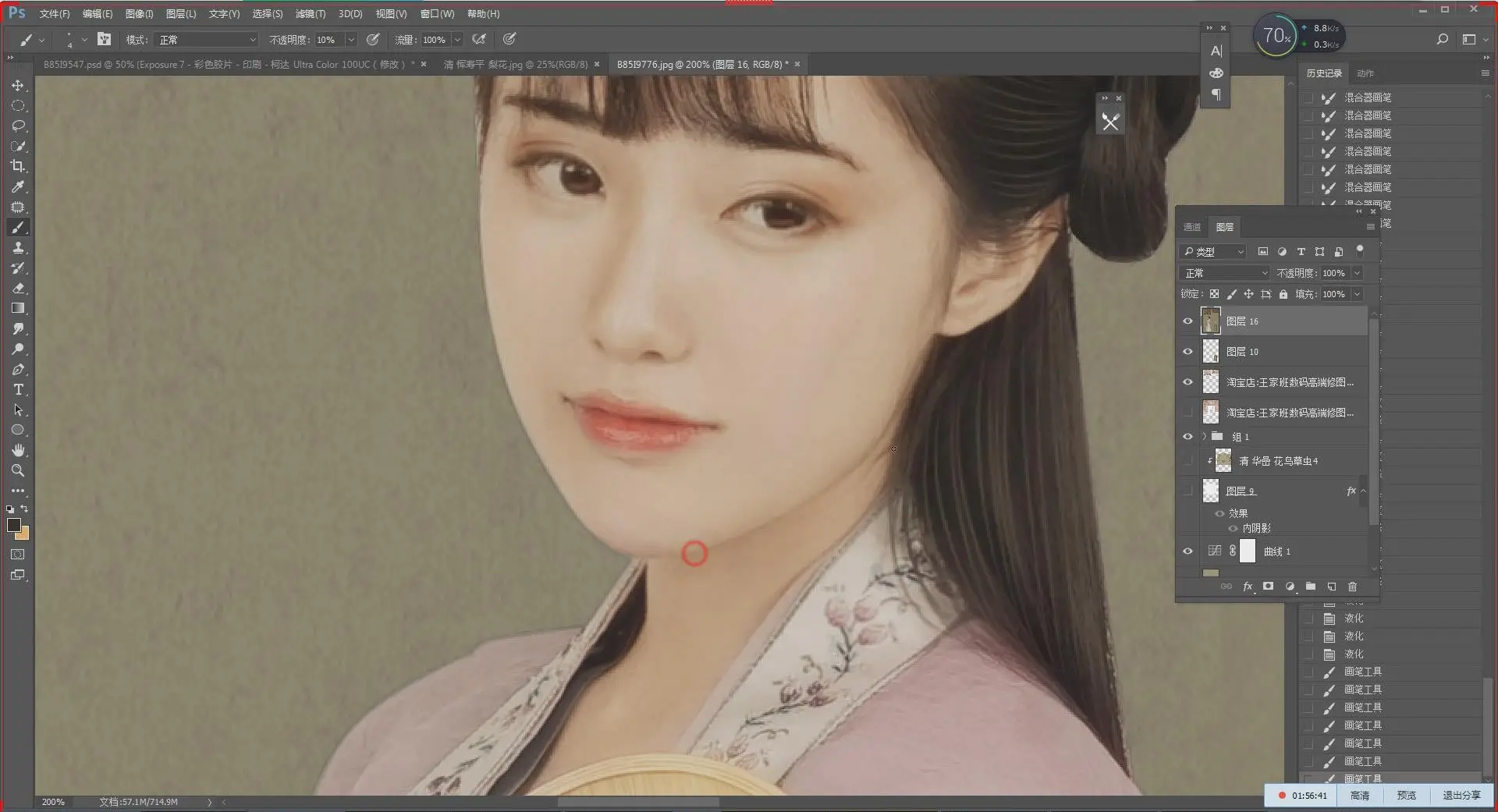Select the Gradient tool
Viewport: 1498px width, 812px height.
(18, 308)
